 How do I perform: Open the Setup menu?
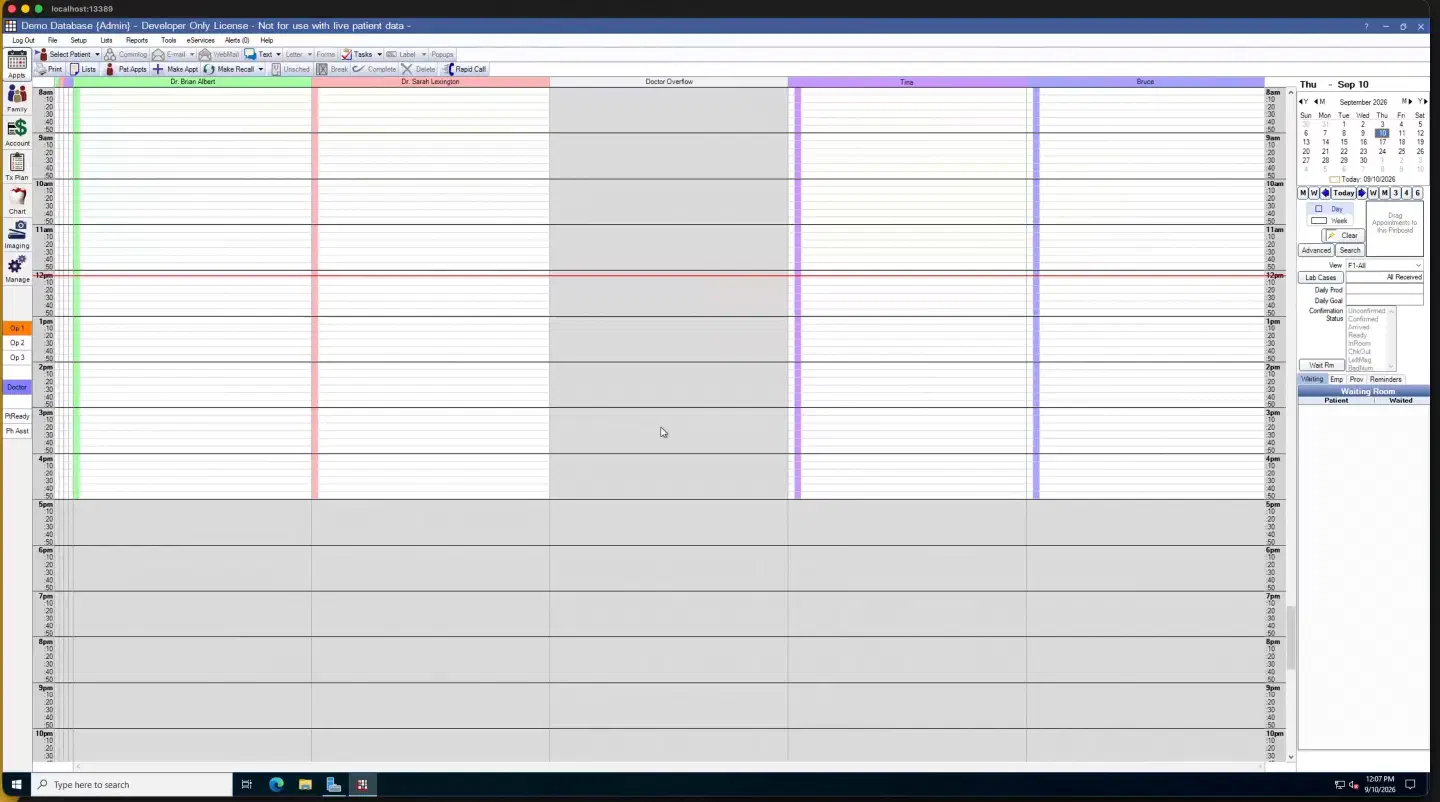(78, 40)
